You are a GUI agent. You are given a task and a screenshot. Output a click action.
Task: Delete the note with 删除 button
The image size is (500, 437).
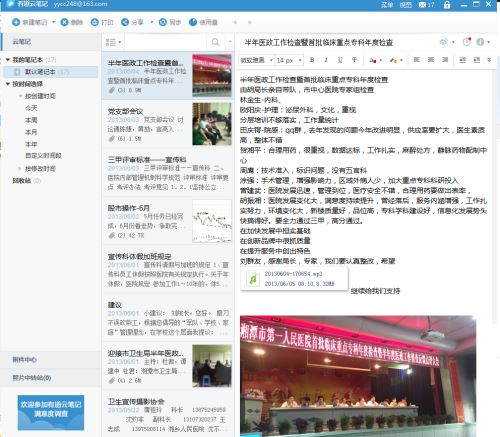(x=72, y=22)
